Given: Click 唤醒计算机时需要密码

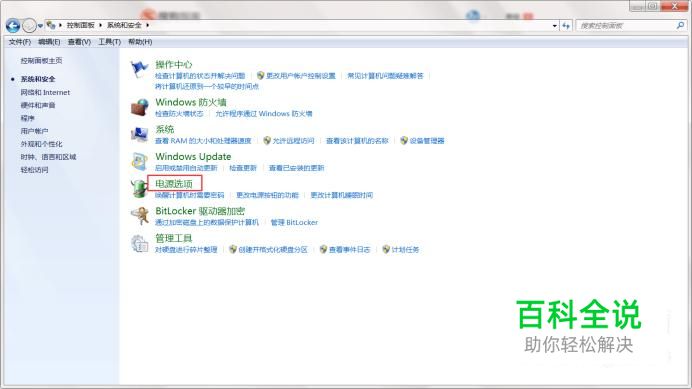Looking at the screenshot, I should pos(190,195).
